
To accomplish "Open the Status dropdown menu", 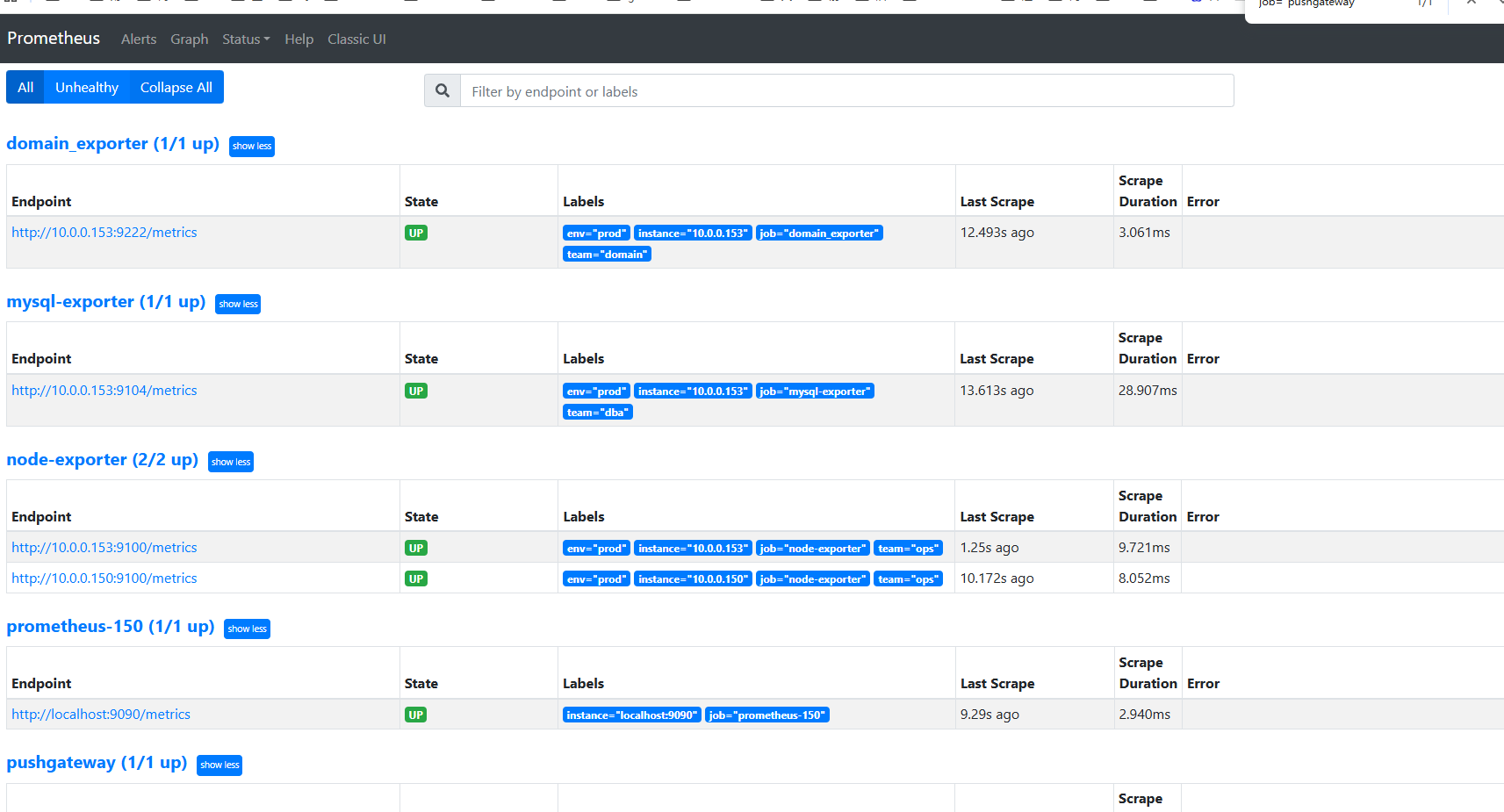I will click(246, 40).
